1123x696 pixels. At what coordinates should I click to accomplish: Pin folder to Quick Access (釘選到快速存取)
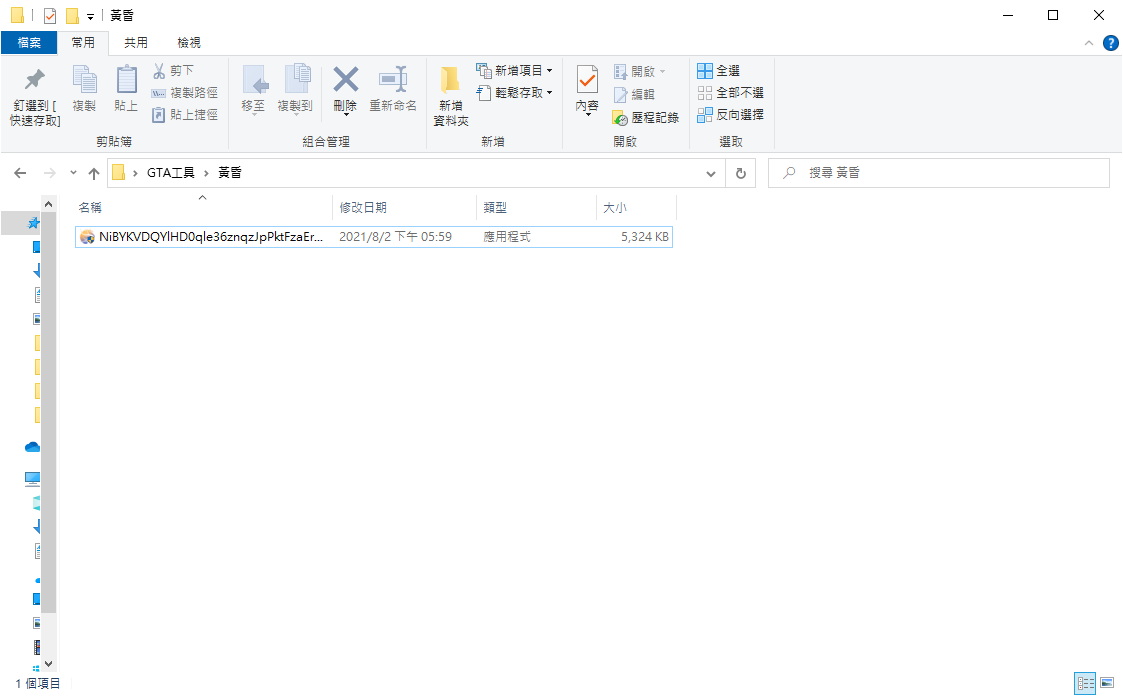[x=34, y=97]
